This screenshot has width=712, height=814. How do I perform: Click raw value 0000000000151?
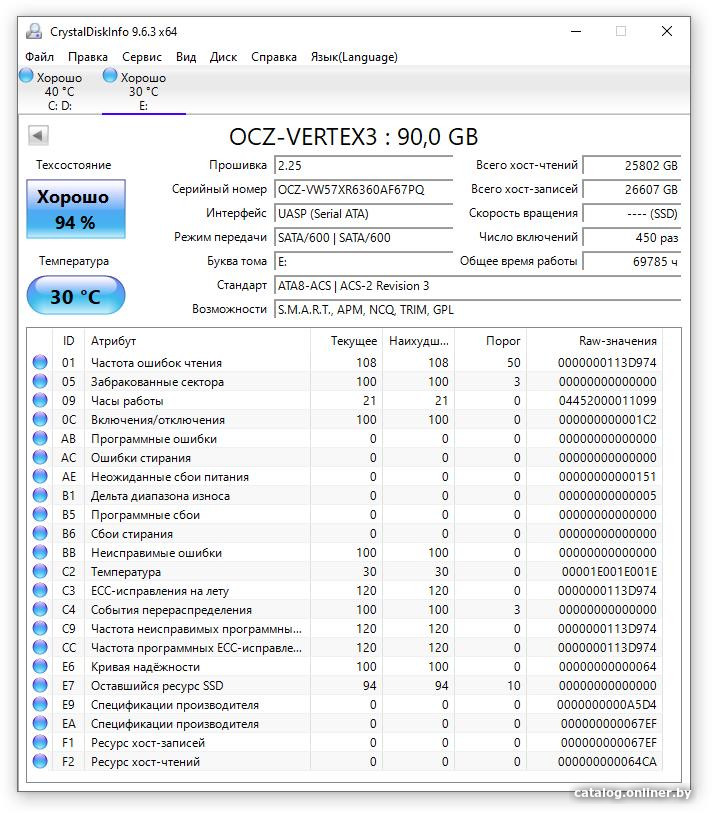pos(608,477)
